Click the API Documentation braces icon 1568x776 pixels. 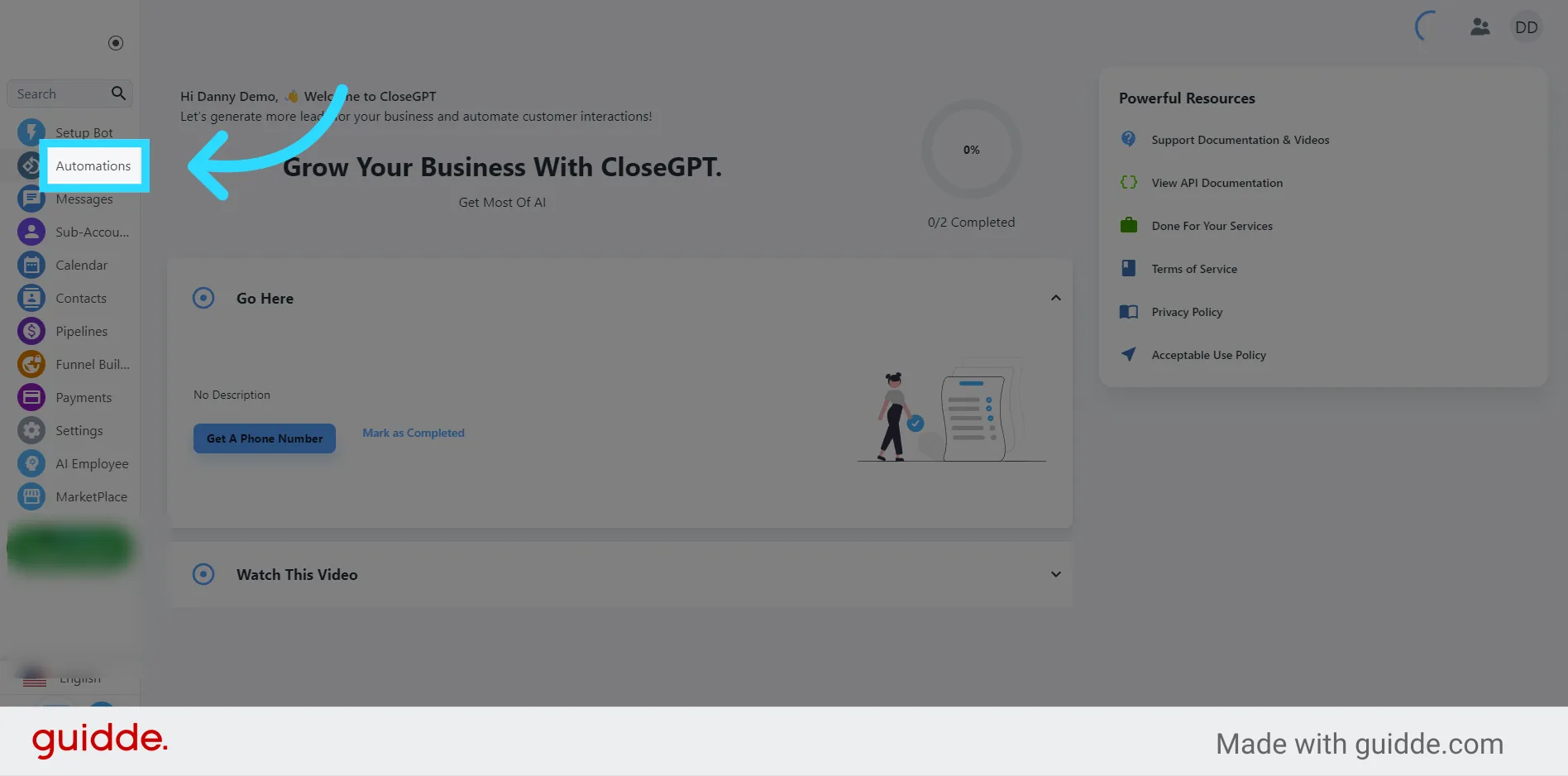tap(1128, 182)
